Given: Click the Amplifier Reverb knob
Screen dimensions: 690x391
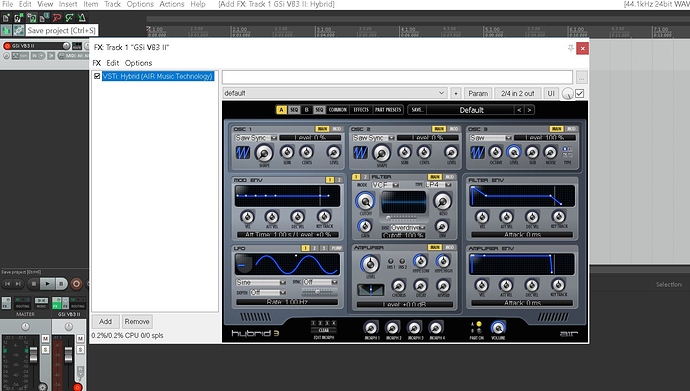Looking at the screenshot, I should (x=443, y=286).
